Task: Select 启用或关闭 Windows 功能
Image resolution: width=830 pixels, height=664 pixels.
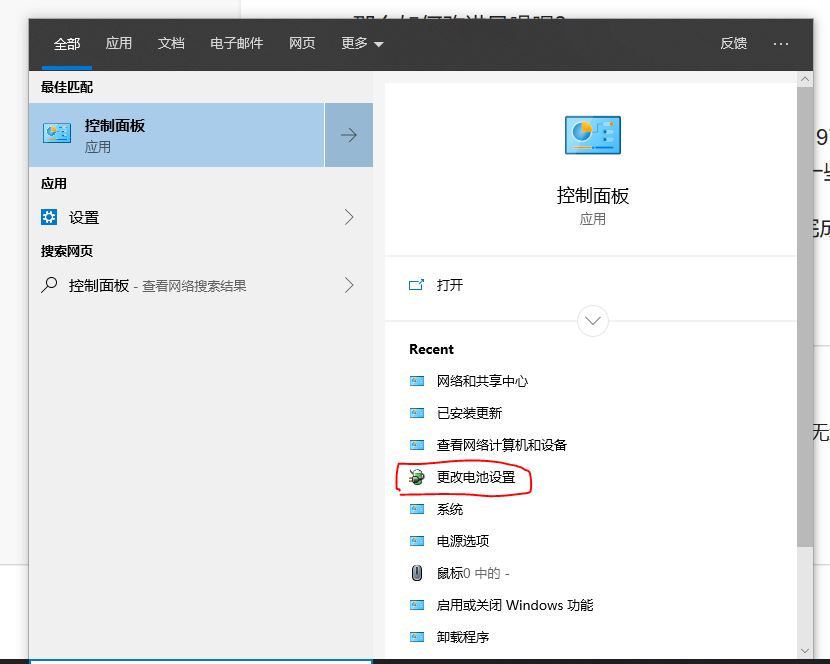Action: (x=517, y=605)
